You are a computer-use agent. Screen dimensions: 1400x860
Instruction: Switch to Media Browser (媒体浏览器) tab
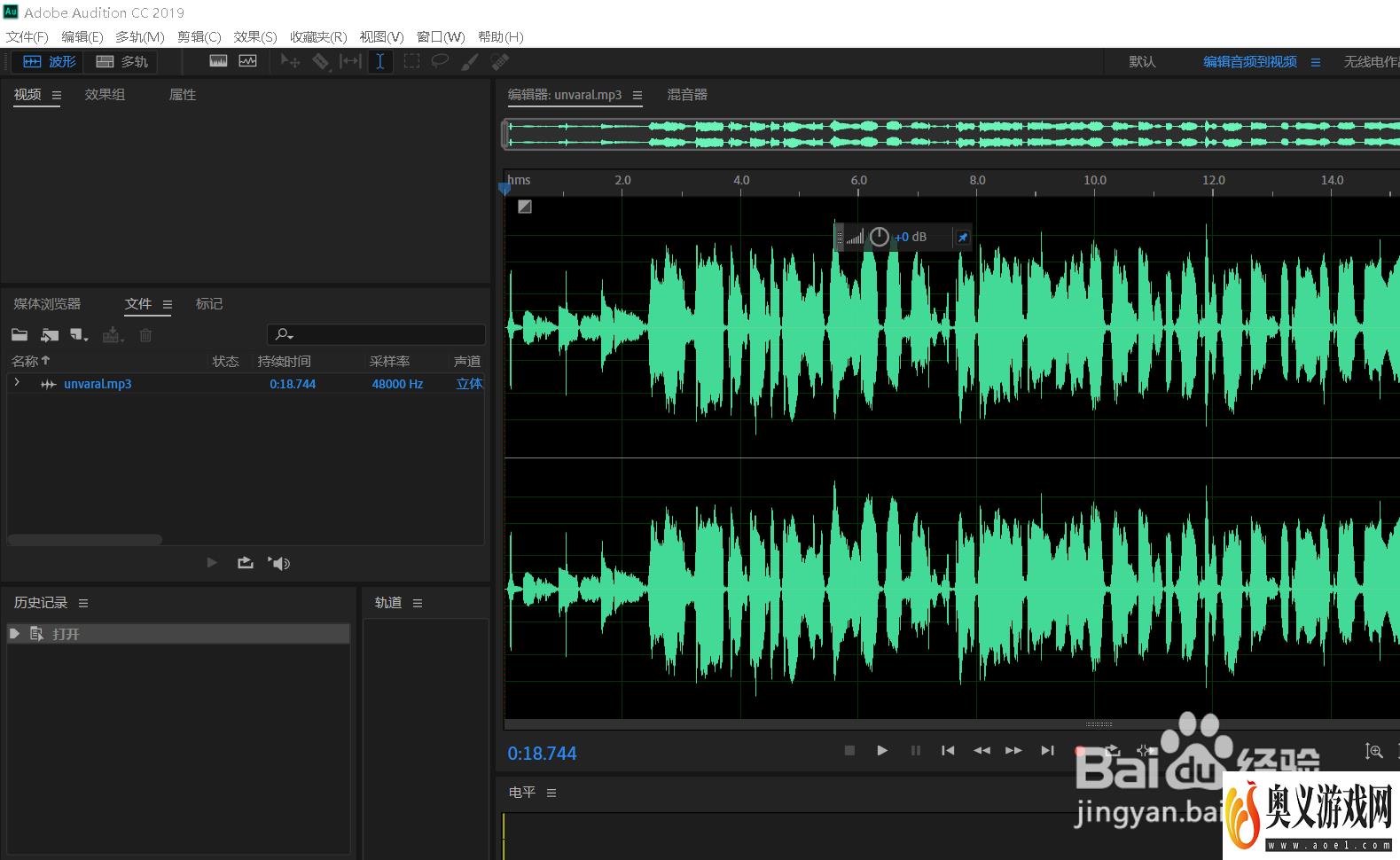pyautogui.click(x=47, y=304)
